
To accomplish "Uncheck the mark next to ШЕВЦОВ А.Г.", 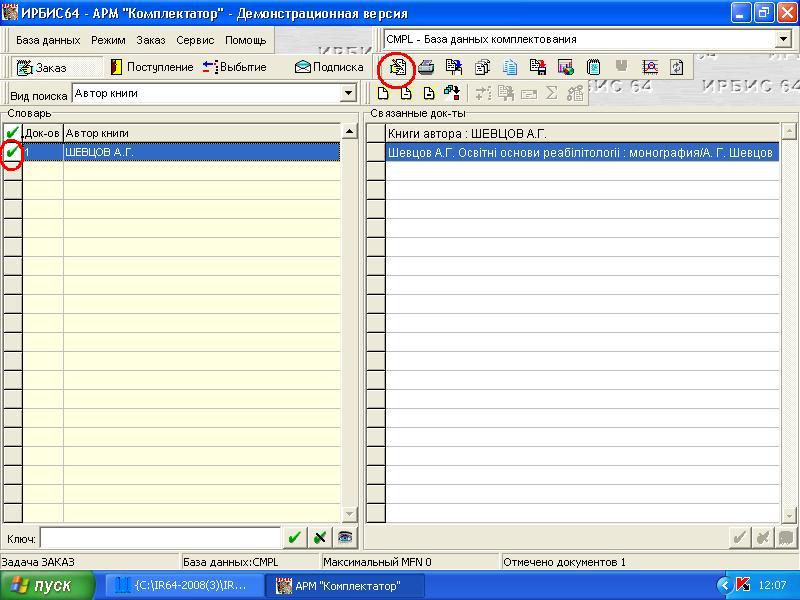I will tap(12, 152).
